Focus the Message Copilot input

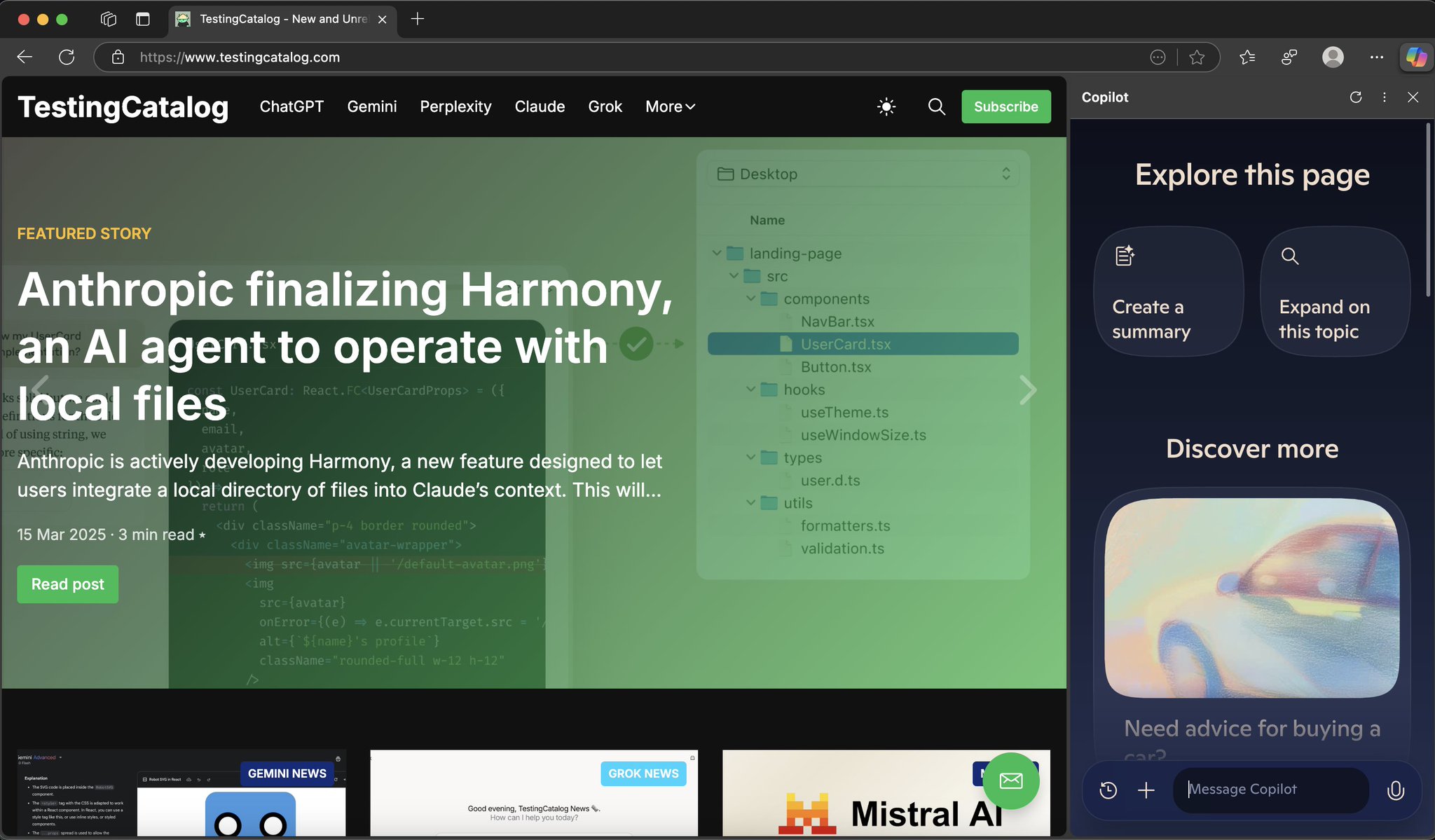[x=1271, y=790]
